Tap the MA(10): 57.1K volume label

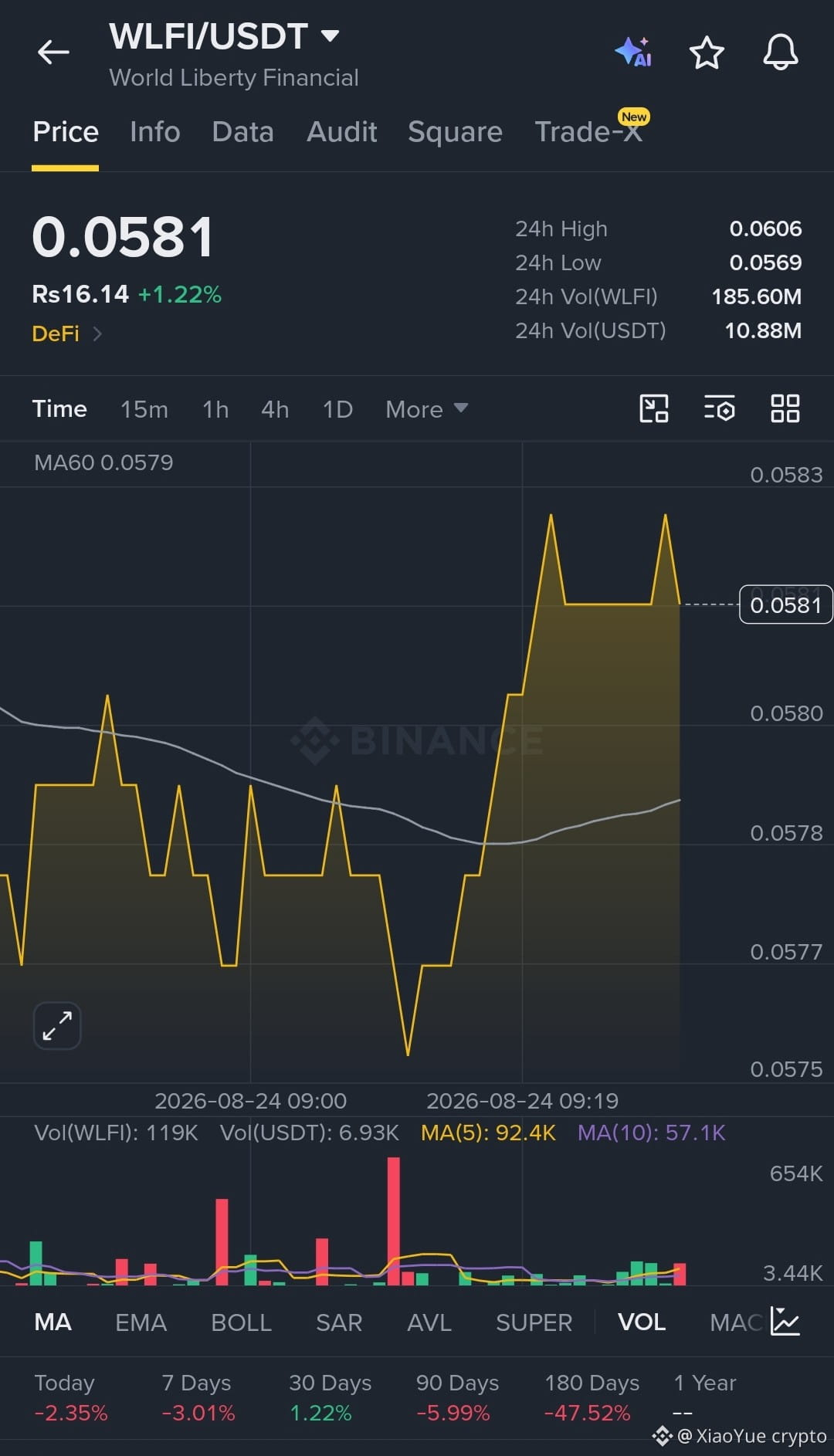[x=652, y=1133]
